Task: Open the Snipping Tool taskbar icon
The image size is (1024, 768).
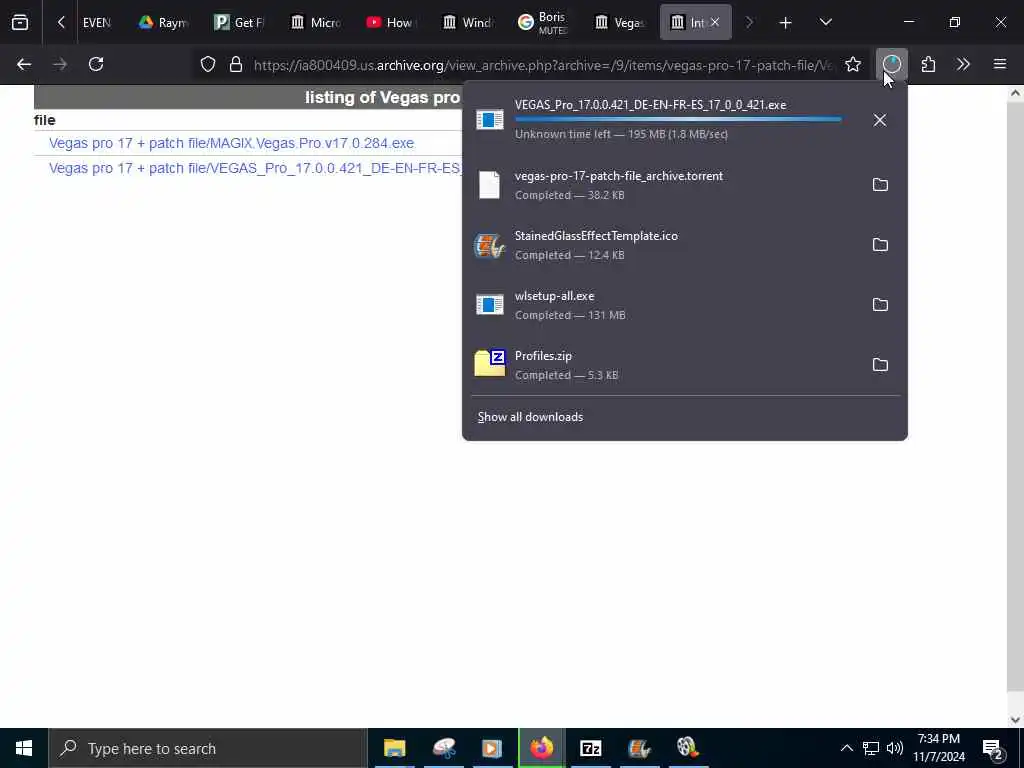Action: 444,748
